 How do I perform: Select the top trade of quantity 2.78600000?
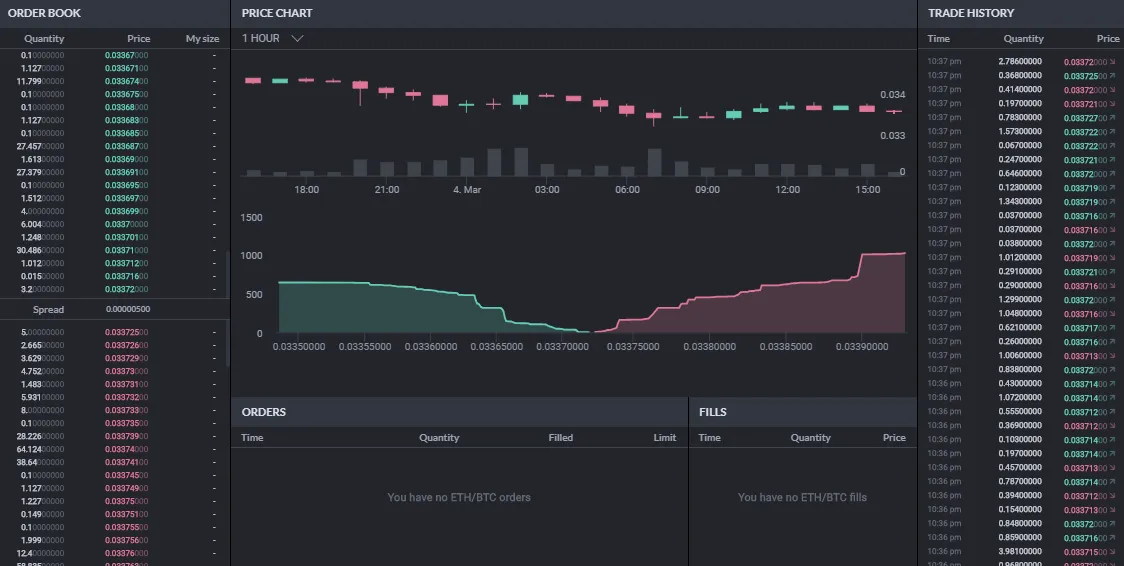1023,62
